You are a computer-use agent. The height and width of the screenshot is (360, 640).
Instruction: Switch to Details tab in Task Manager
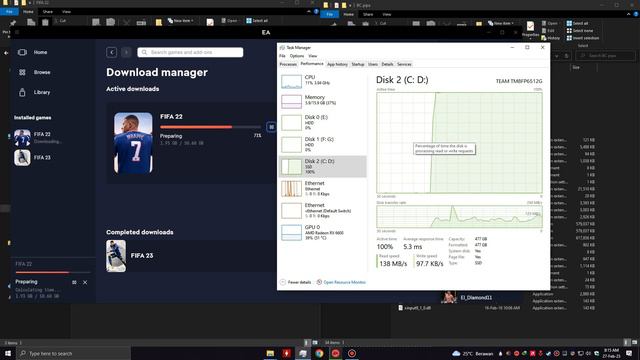coord(387,64)
